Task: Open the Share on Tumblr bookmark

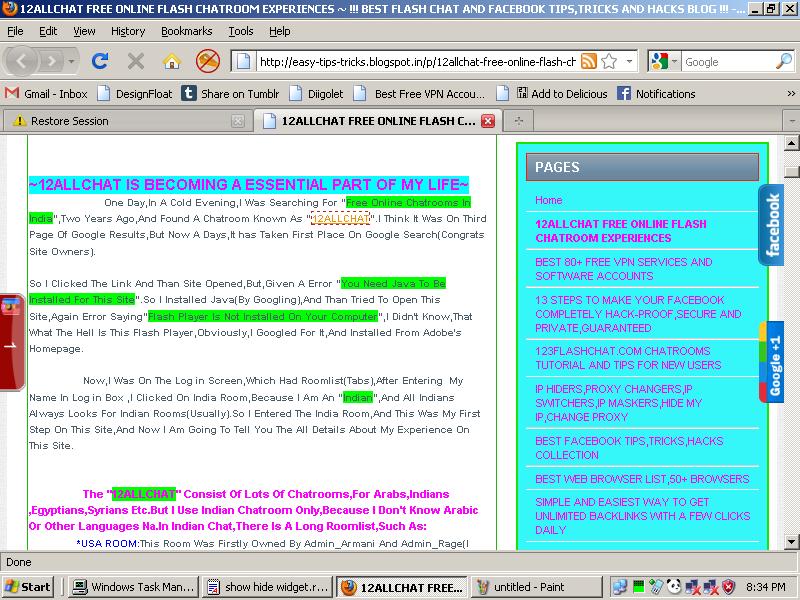Action: click(231, 94)
